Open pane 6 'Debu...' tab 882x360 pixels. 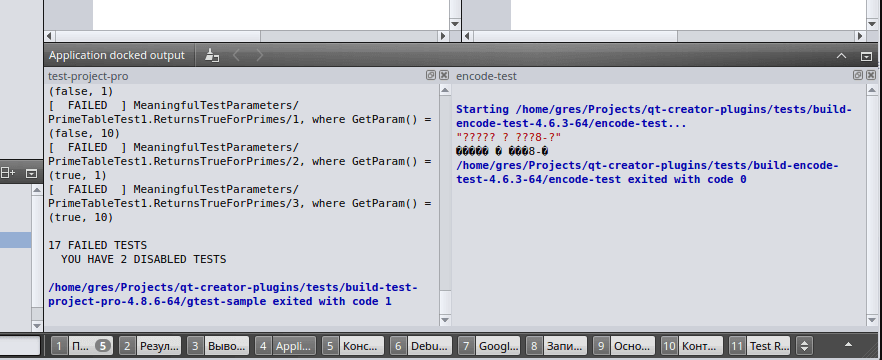point(421,345)
